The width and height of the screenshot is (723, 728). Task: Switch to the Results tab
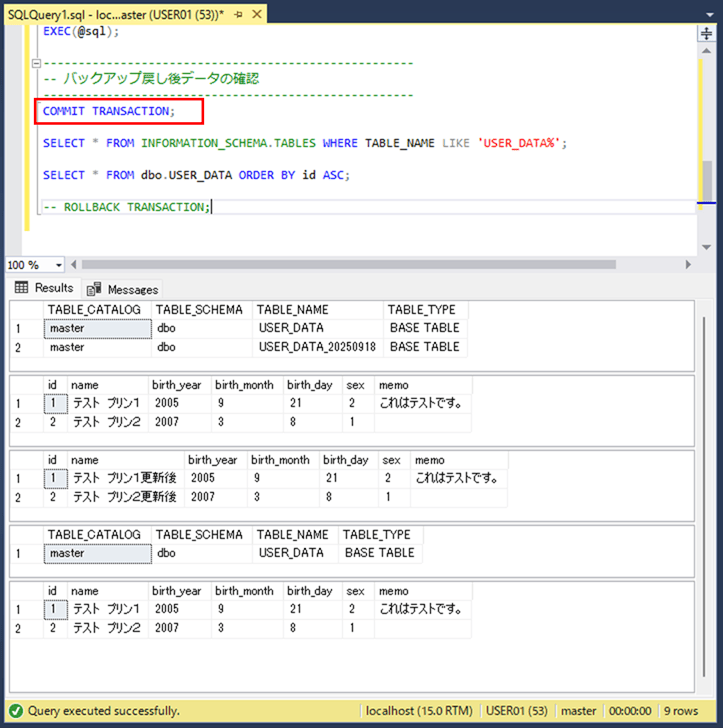(x=44, y=288)
